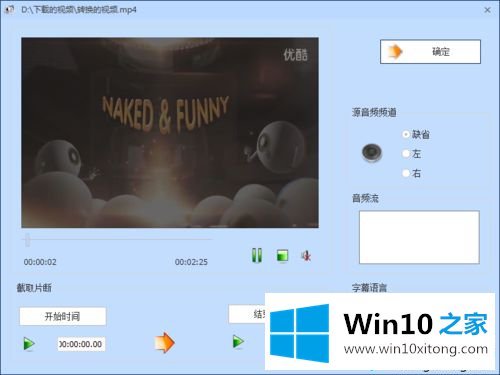Click the 结束时间 end time button

[247, 314]
